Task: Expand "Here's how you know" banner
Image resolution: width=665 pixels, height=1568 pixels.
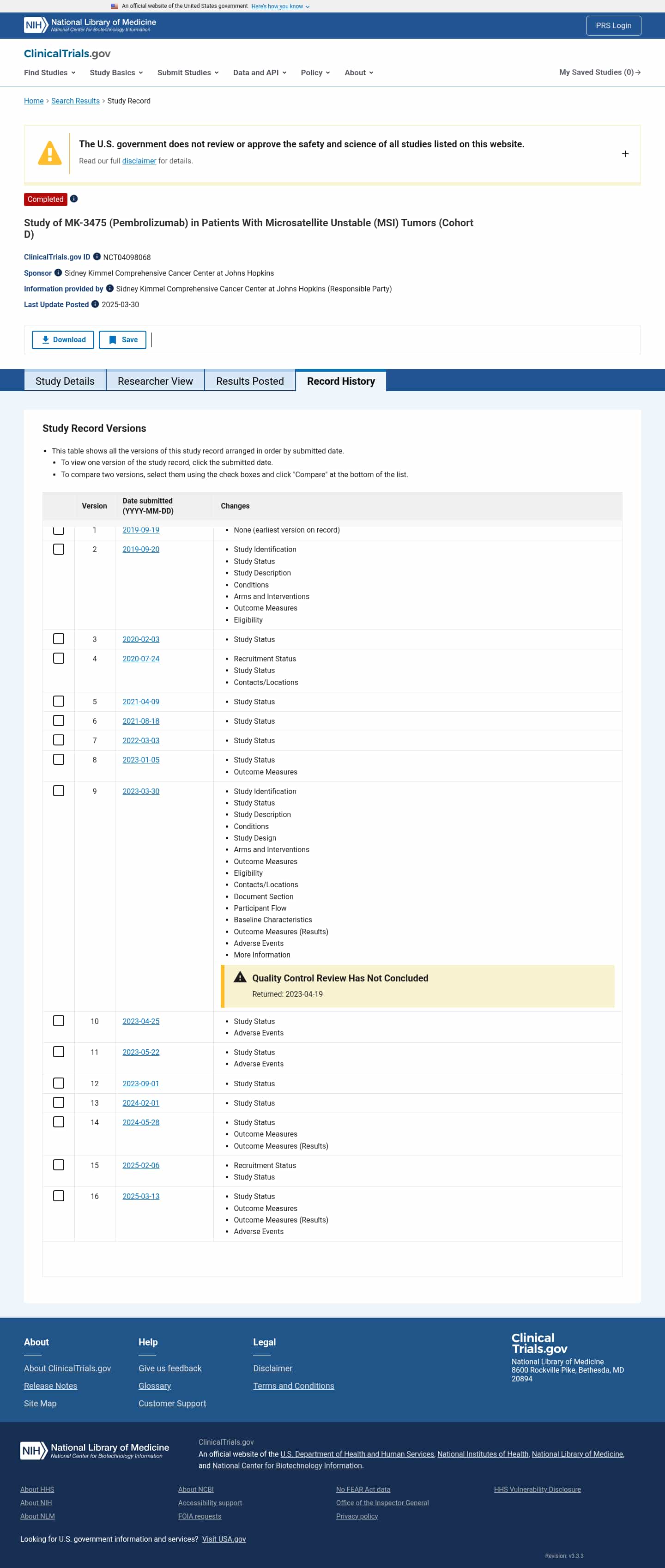Action: (x=280, y=6)
